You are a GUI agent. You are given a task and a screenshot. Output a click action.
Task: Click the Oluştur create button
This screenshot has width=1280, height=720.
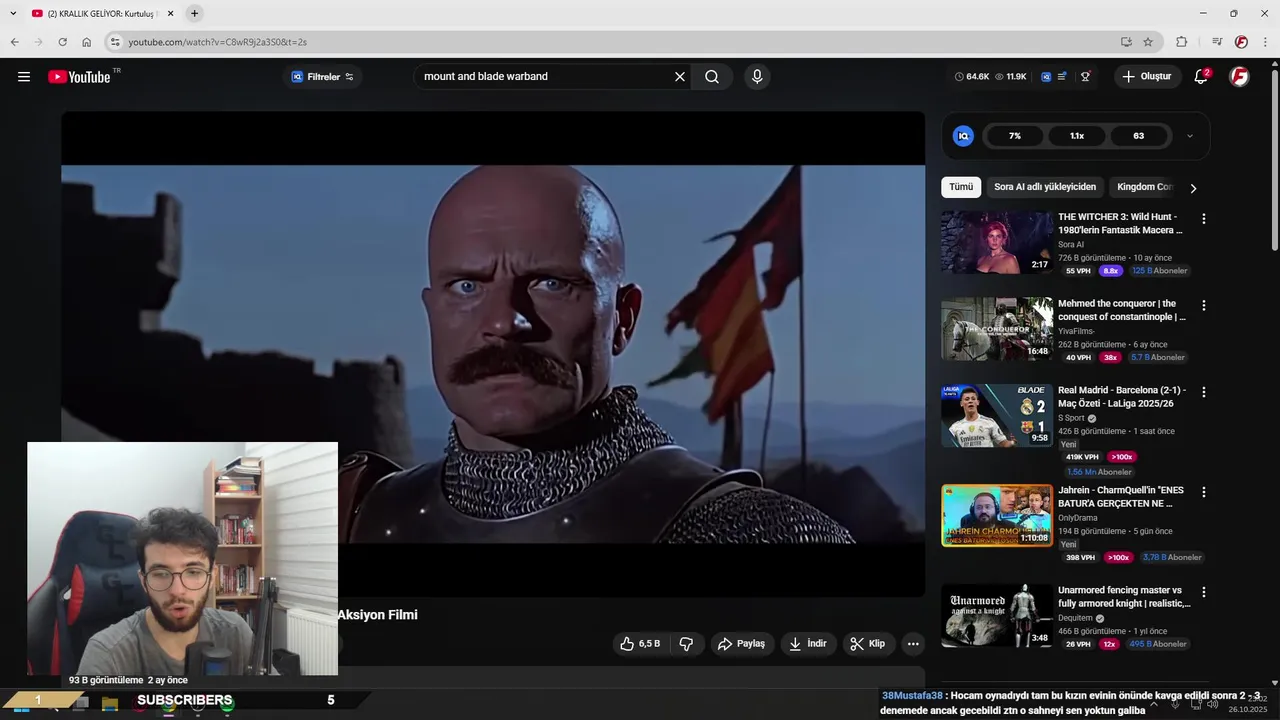1147,77
